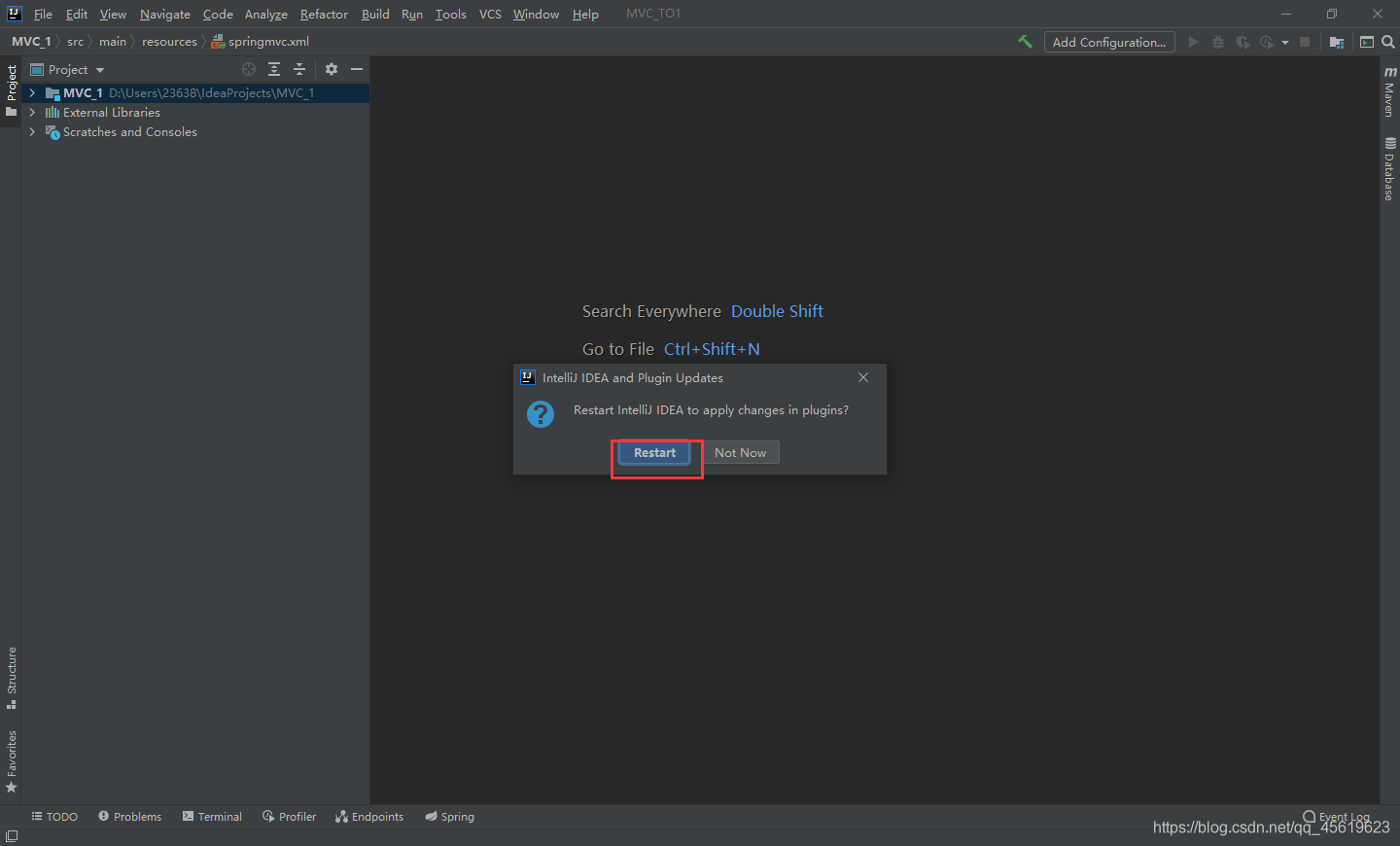Image resolution: width=1400 pixels, height=846 pixels.
Task: Click the Run Anything icon in toolbar
Action: pos(1367,42)
